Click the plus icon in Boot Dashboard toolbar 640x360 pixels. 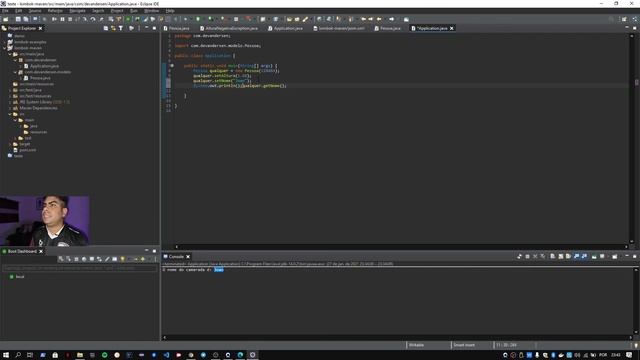(x=143, y=259)
